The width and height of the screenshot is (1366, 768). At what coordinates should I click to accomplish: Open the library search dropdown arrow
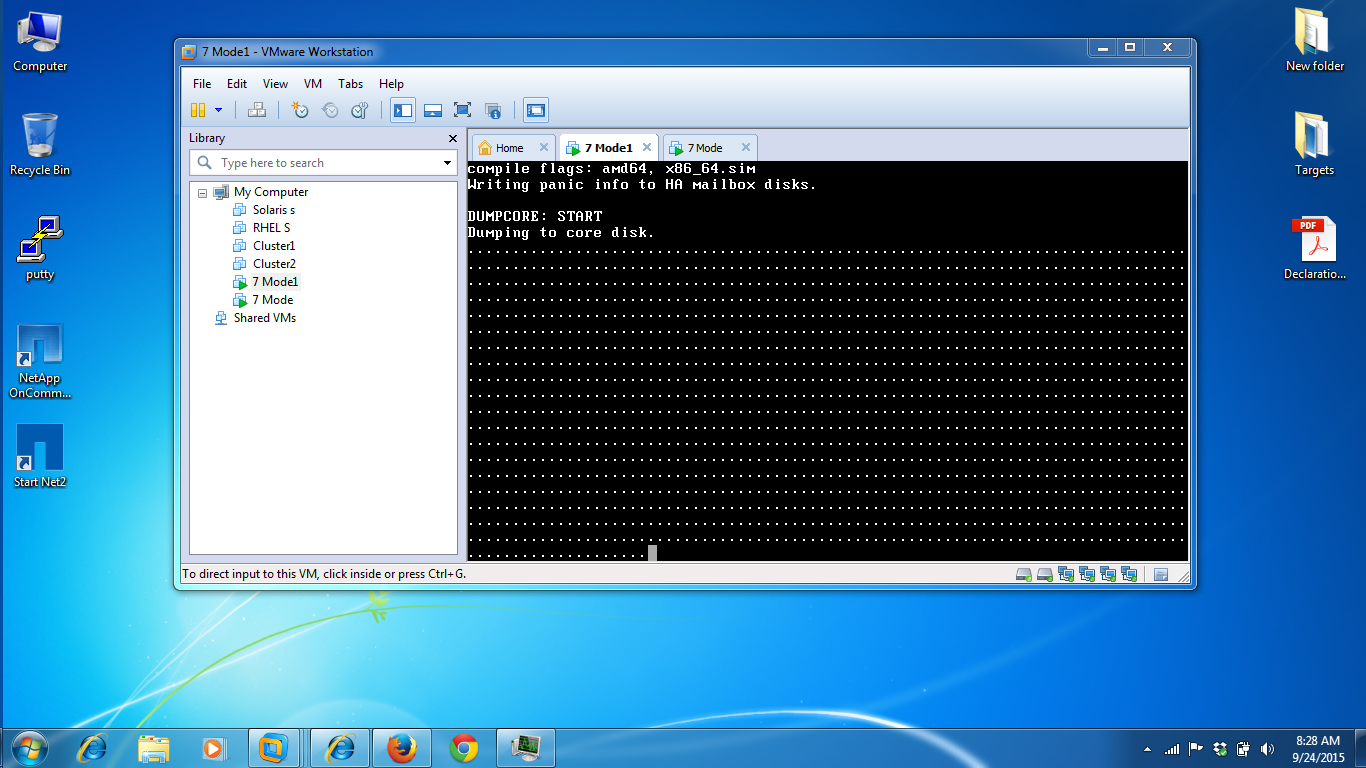(x=447, y=163)
